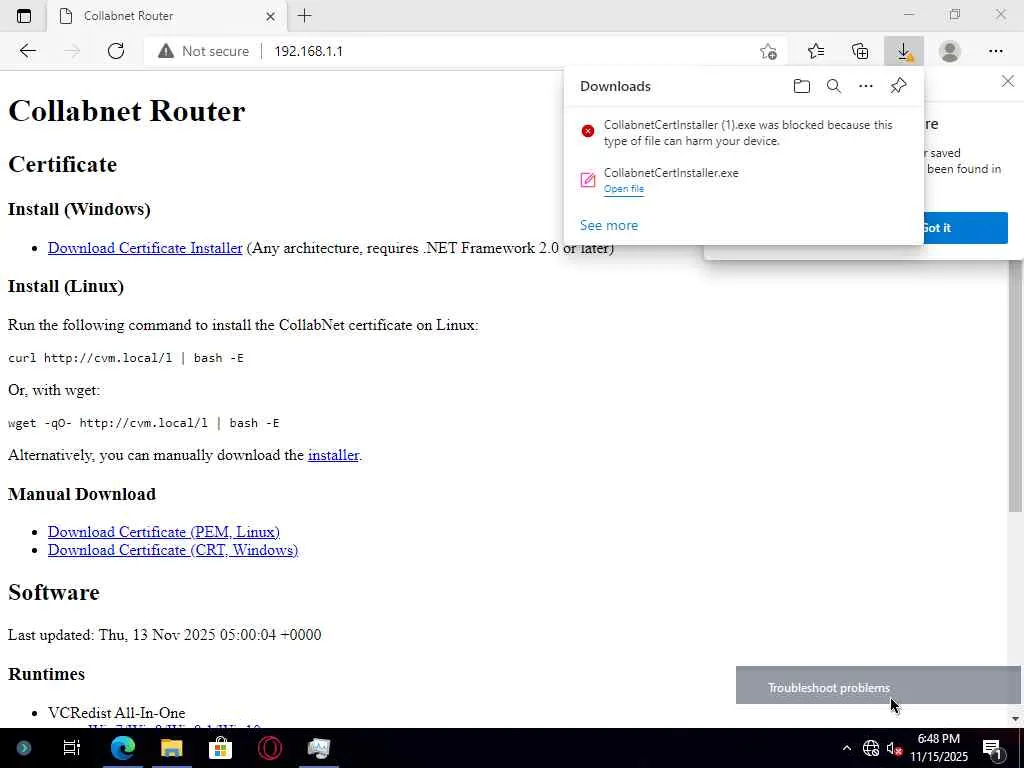Click Download Certificate Installer link

coord(145,248)
